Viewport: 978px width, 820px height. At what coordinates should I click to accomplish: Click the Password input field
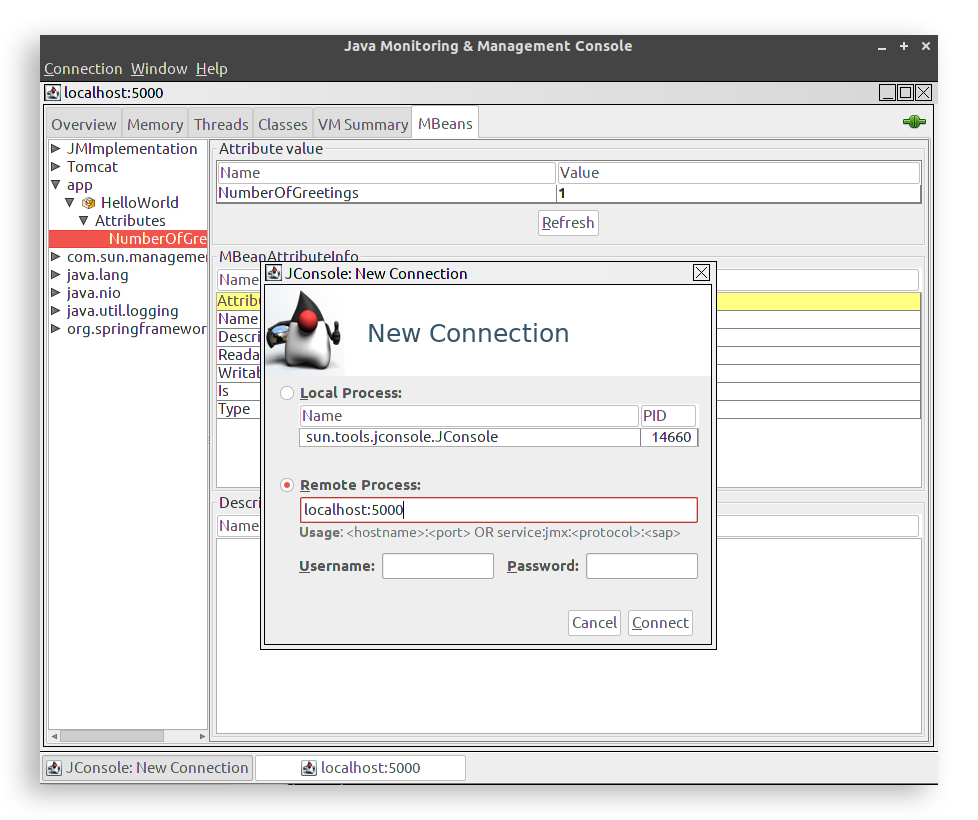[642, 566]
